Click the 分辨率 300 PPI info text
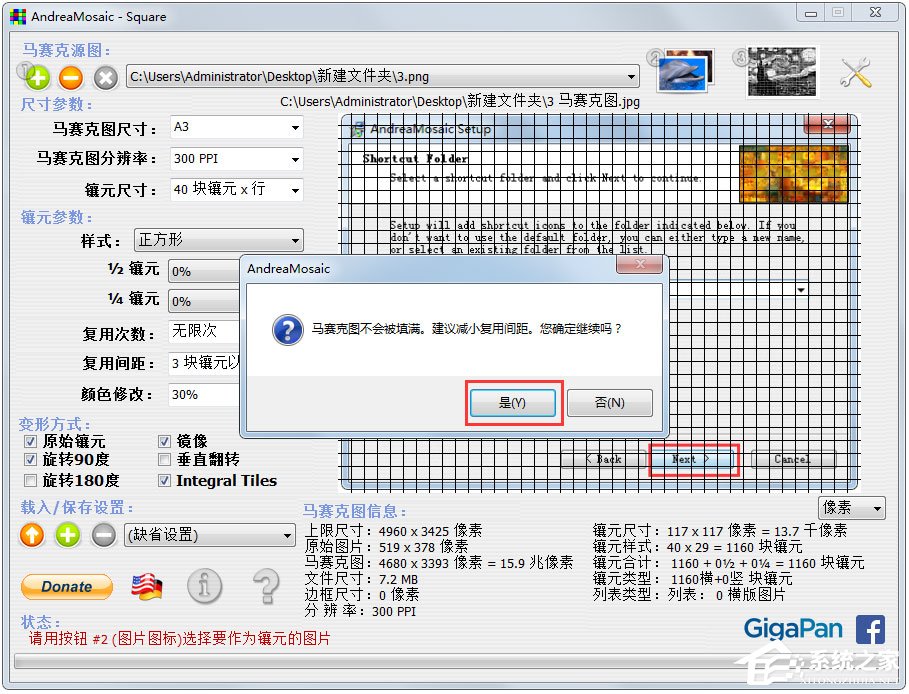Screen dimensions: 909x694 pyautogui.click(x=360, y=611)
